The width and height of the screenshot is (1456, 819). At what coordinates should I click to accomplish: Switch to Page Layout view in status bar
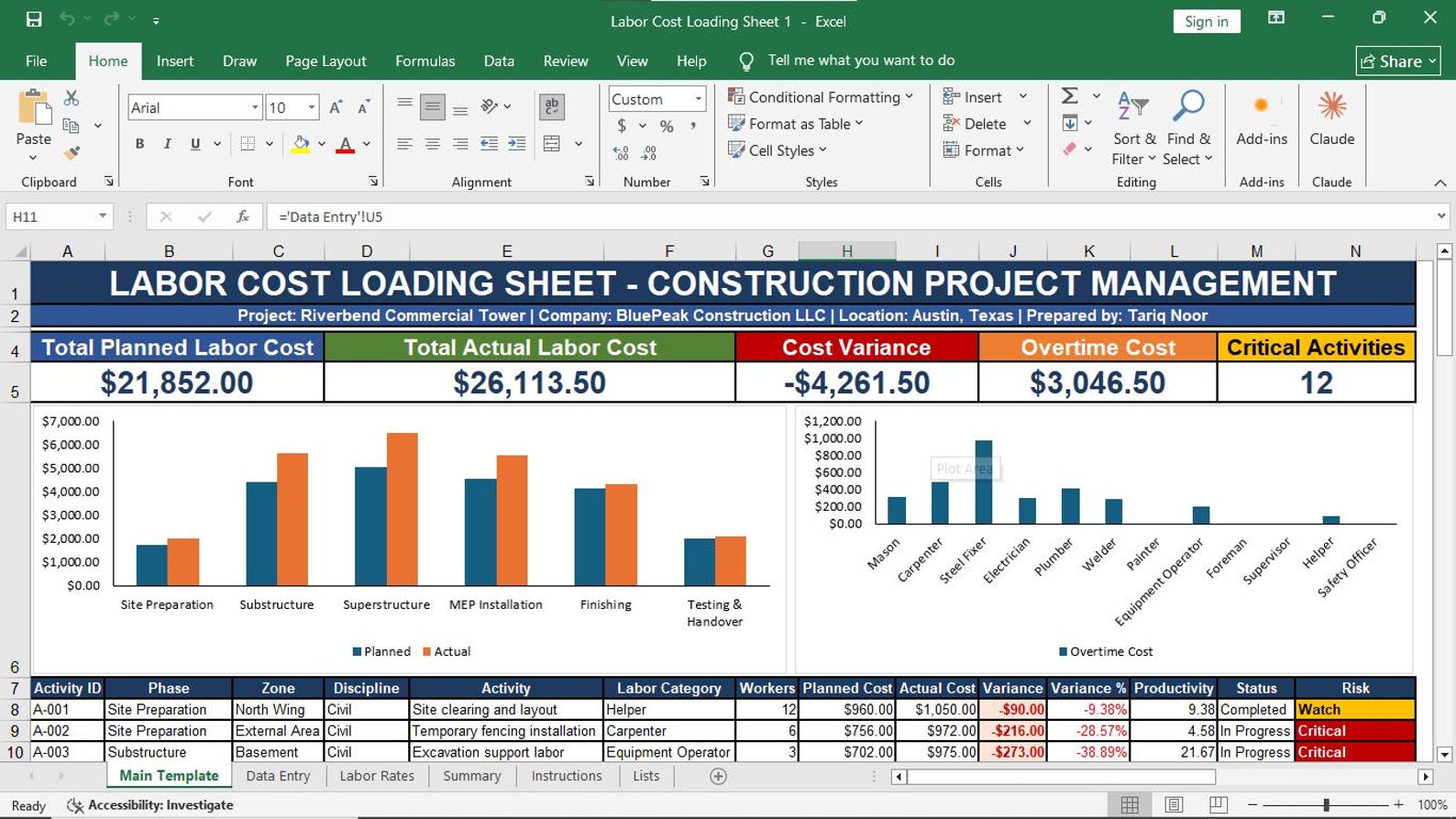pos(1174,804)
